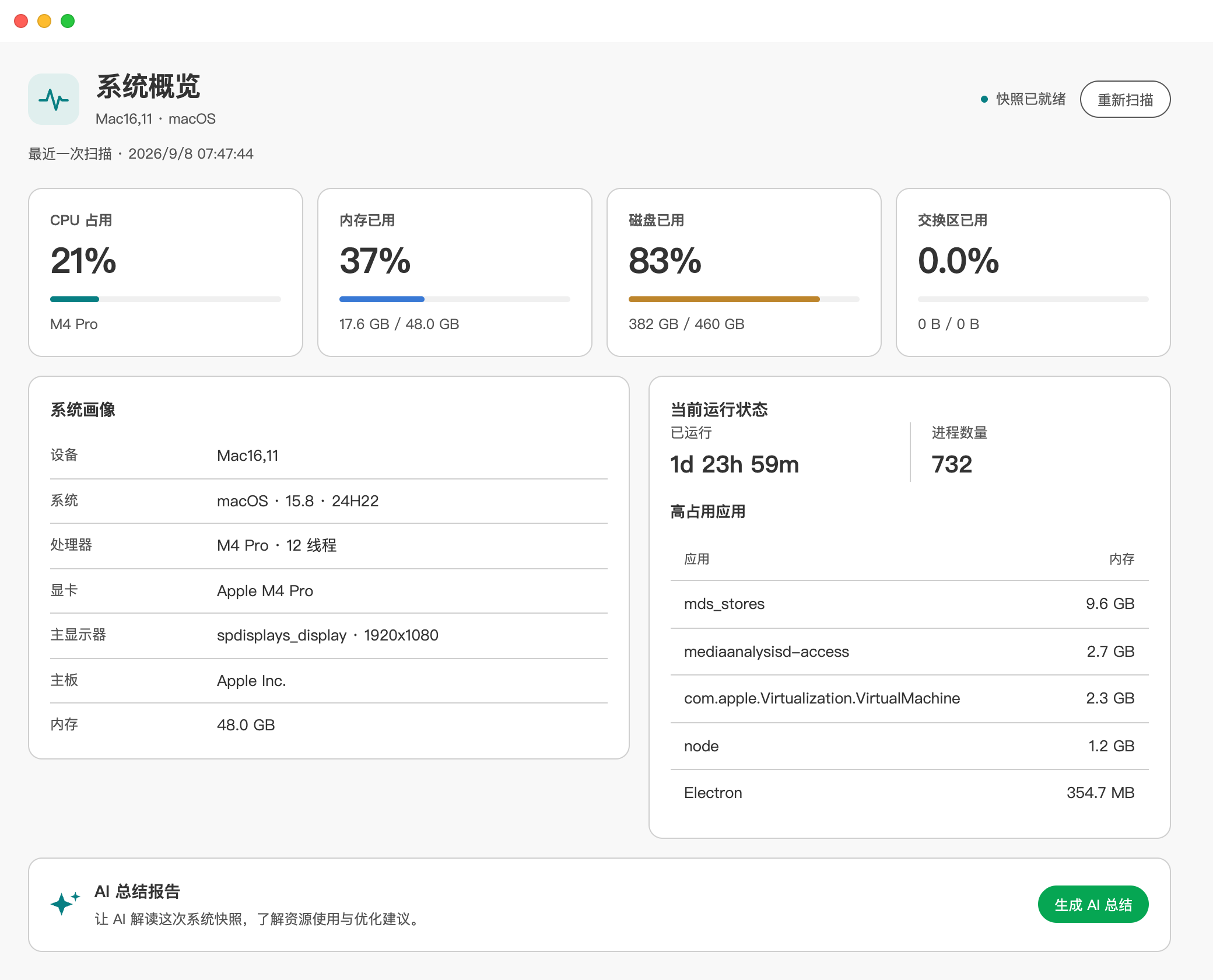Click the 已运行 uptime label
Image resolution: width=1213 pixels, height=980 pixels.
point(691,433)
